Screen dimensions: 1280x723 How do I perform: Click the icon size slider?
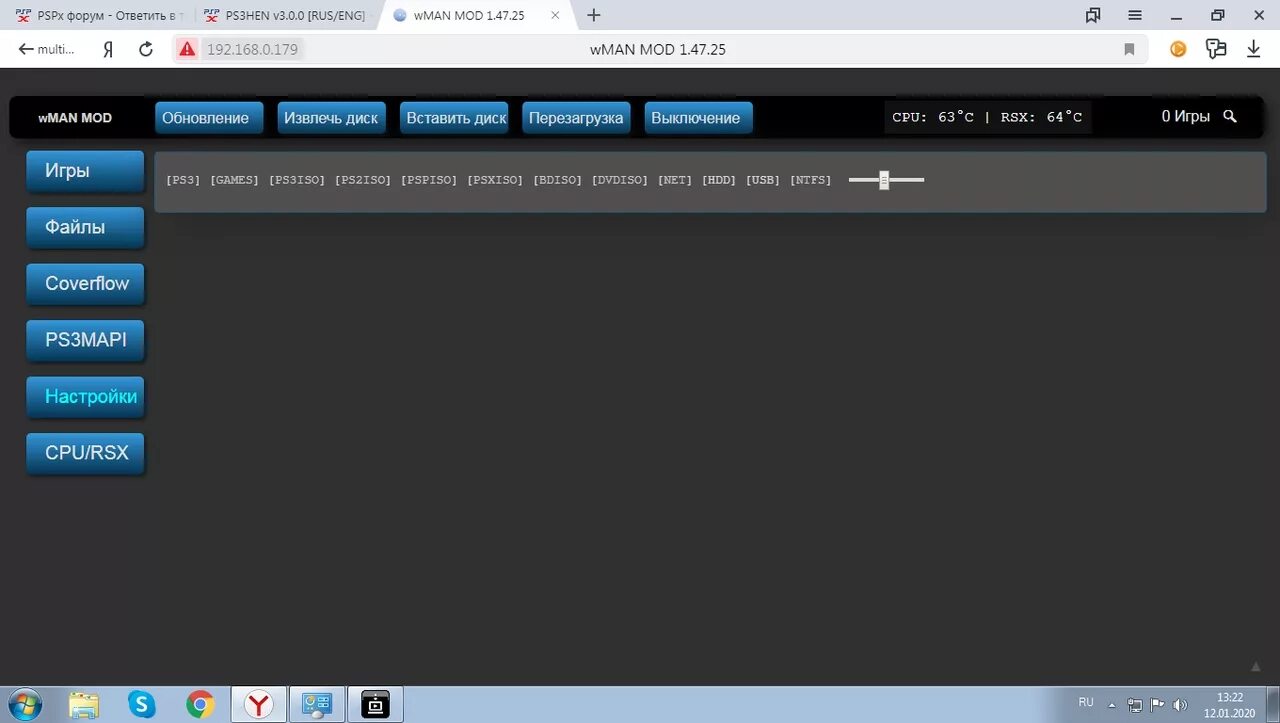(x=886, y=180)
